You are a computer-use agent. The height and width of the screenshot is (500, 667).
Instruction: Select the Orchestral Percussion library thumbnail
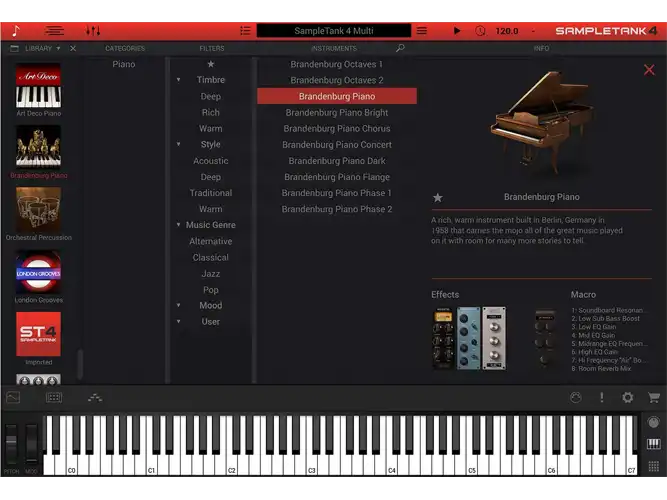click(38, 209)
